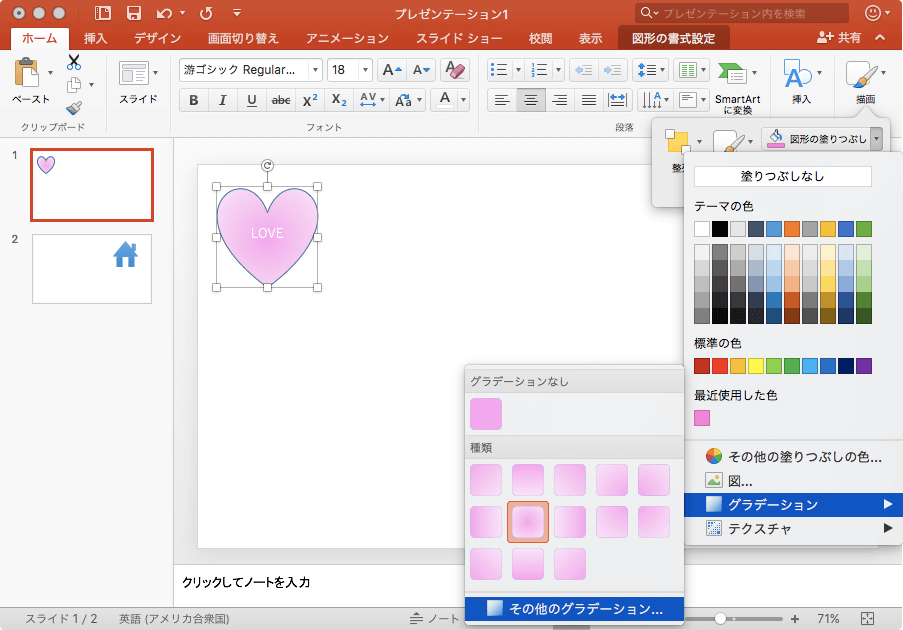Image resolution: width=903 pixels, height=630 pixels.
Task: Select slide 2 thumbnail with house
Action: pyautogui.click(x=92, y=268)
